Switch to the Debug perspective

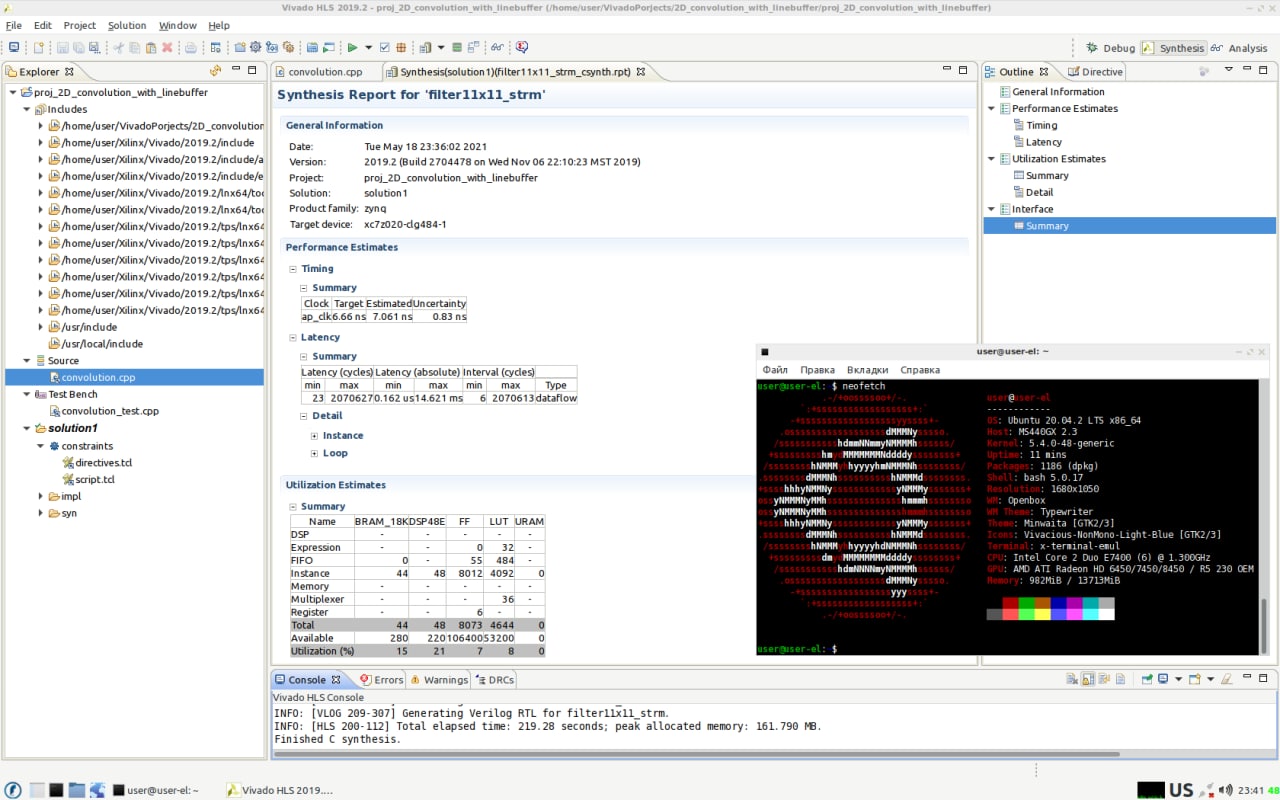1111,48
